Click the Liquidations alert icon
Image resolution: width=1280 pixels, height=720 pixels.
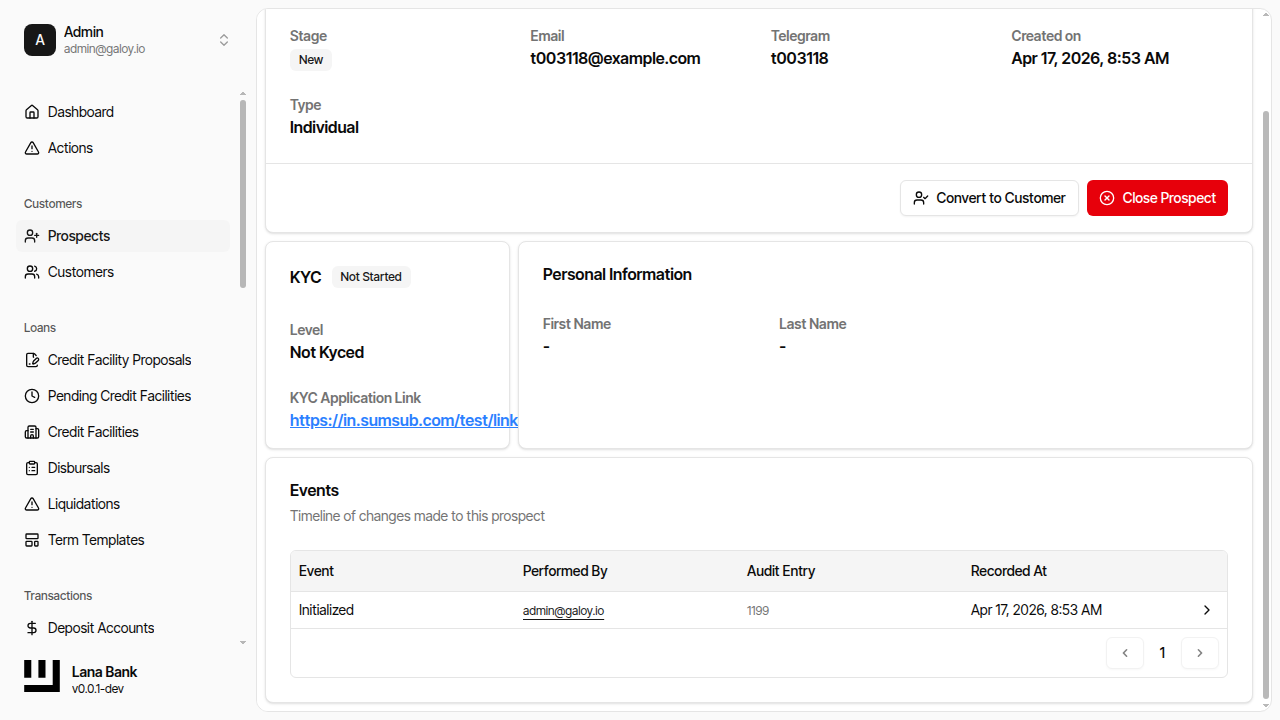click(x=32, y=504)
